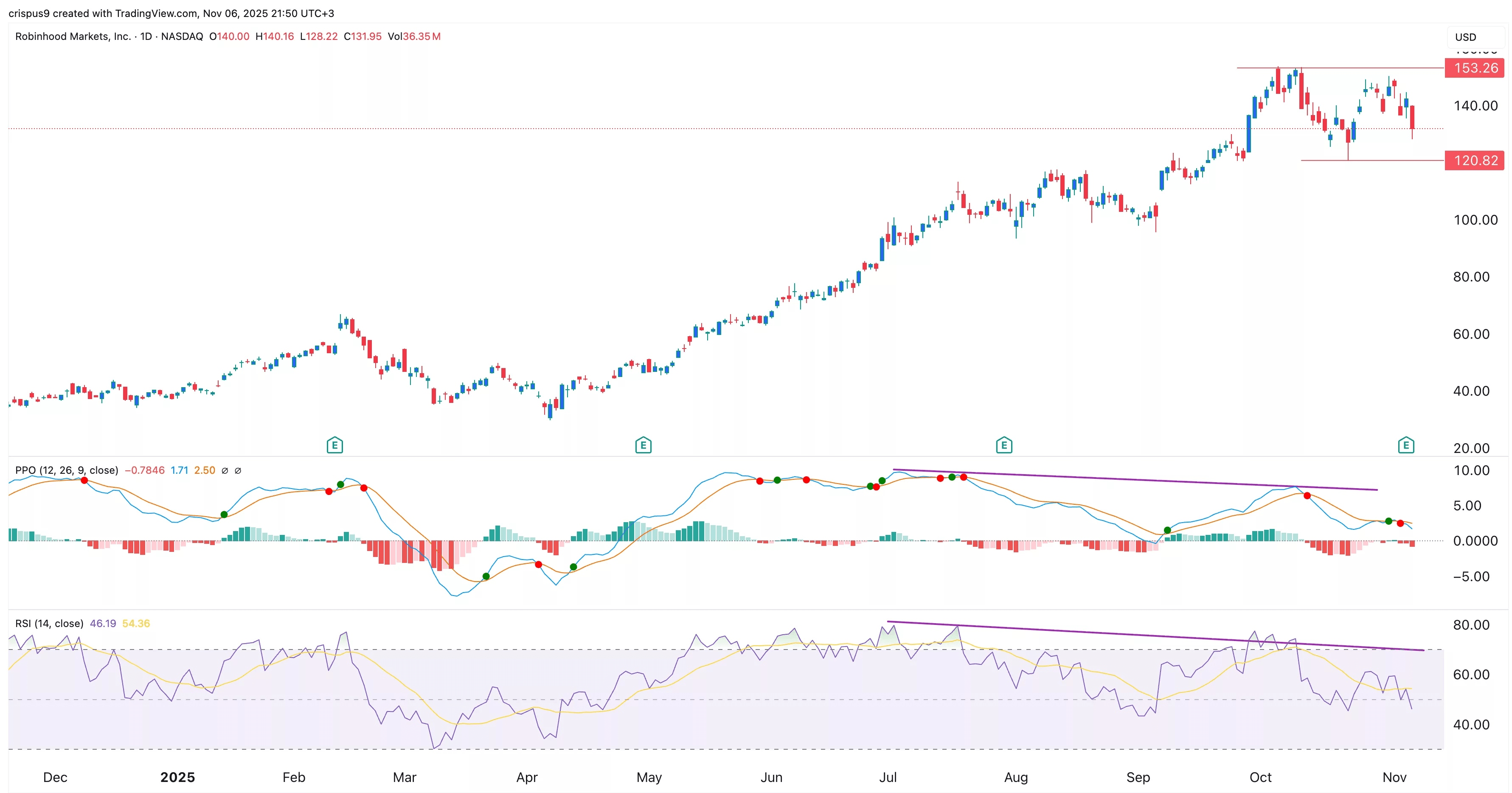Open the earnings marker near end of July
Viewport: 1512px width, 793px height.
(1004, 445)
